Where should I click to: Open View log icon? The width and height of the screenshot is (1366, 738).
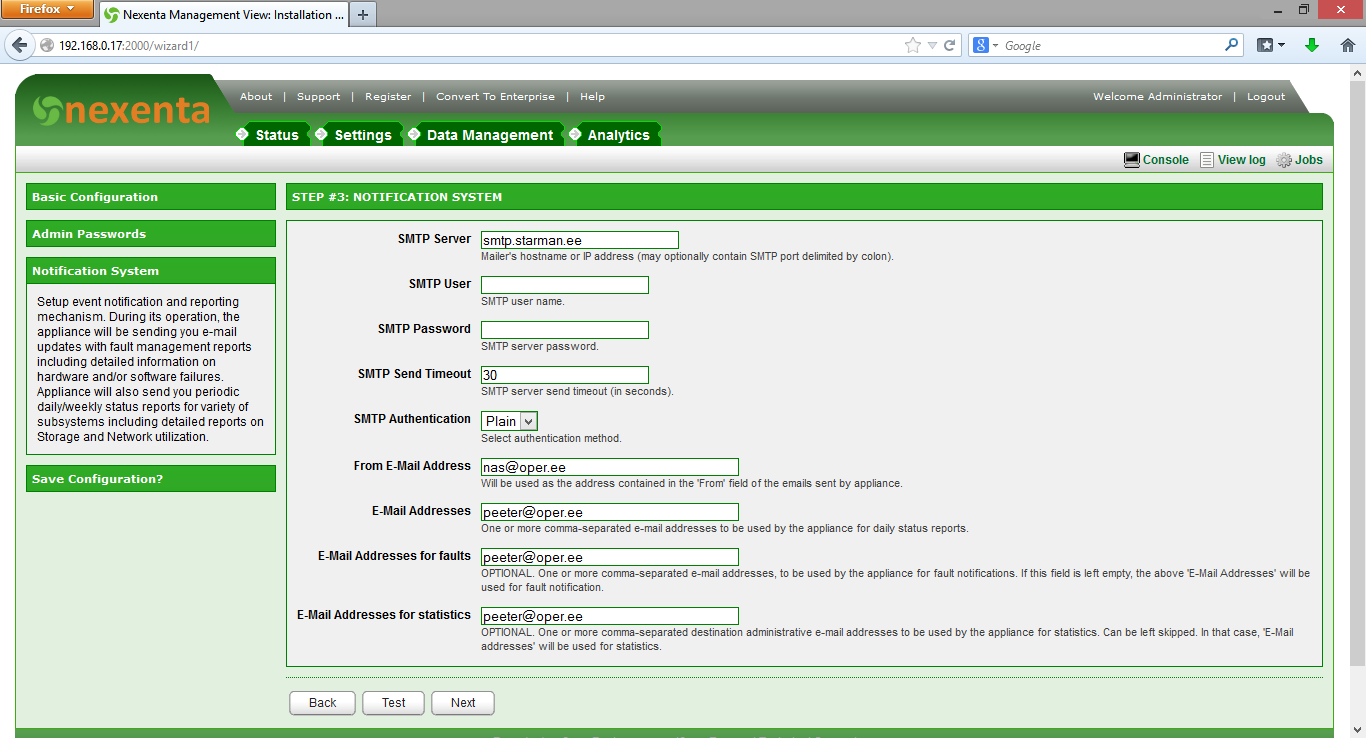pyautogui.click(x=1207, y=160)
